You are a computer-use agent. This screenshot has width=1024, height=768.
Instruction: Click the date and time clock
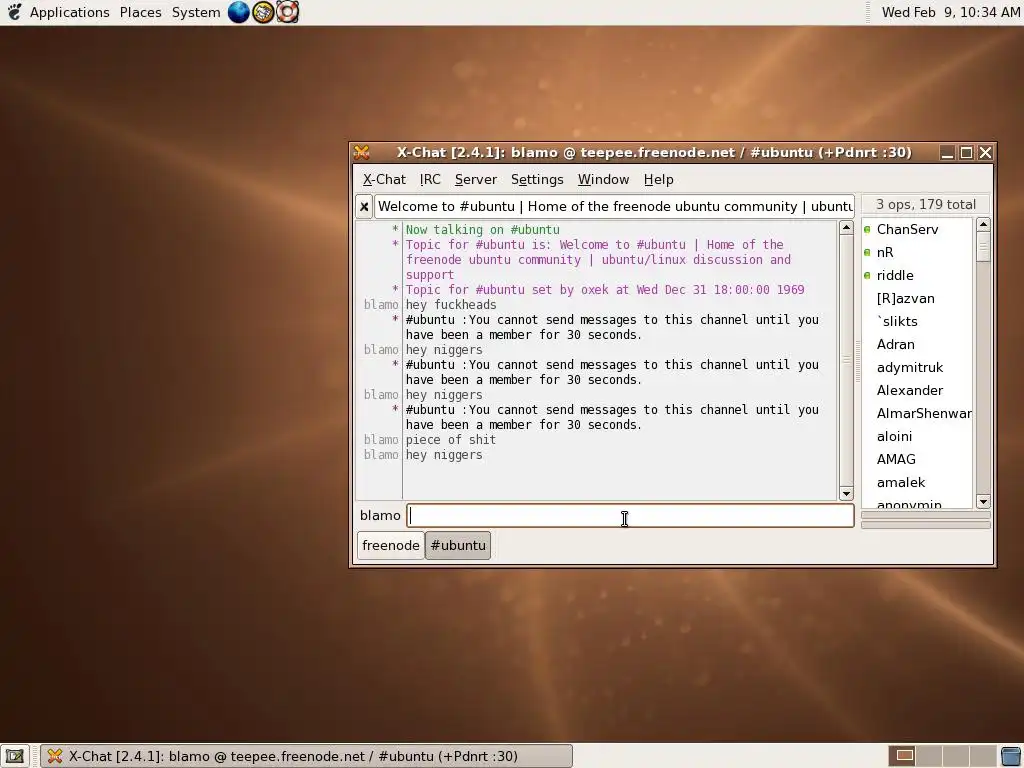[x=950, y=12]
